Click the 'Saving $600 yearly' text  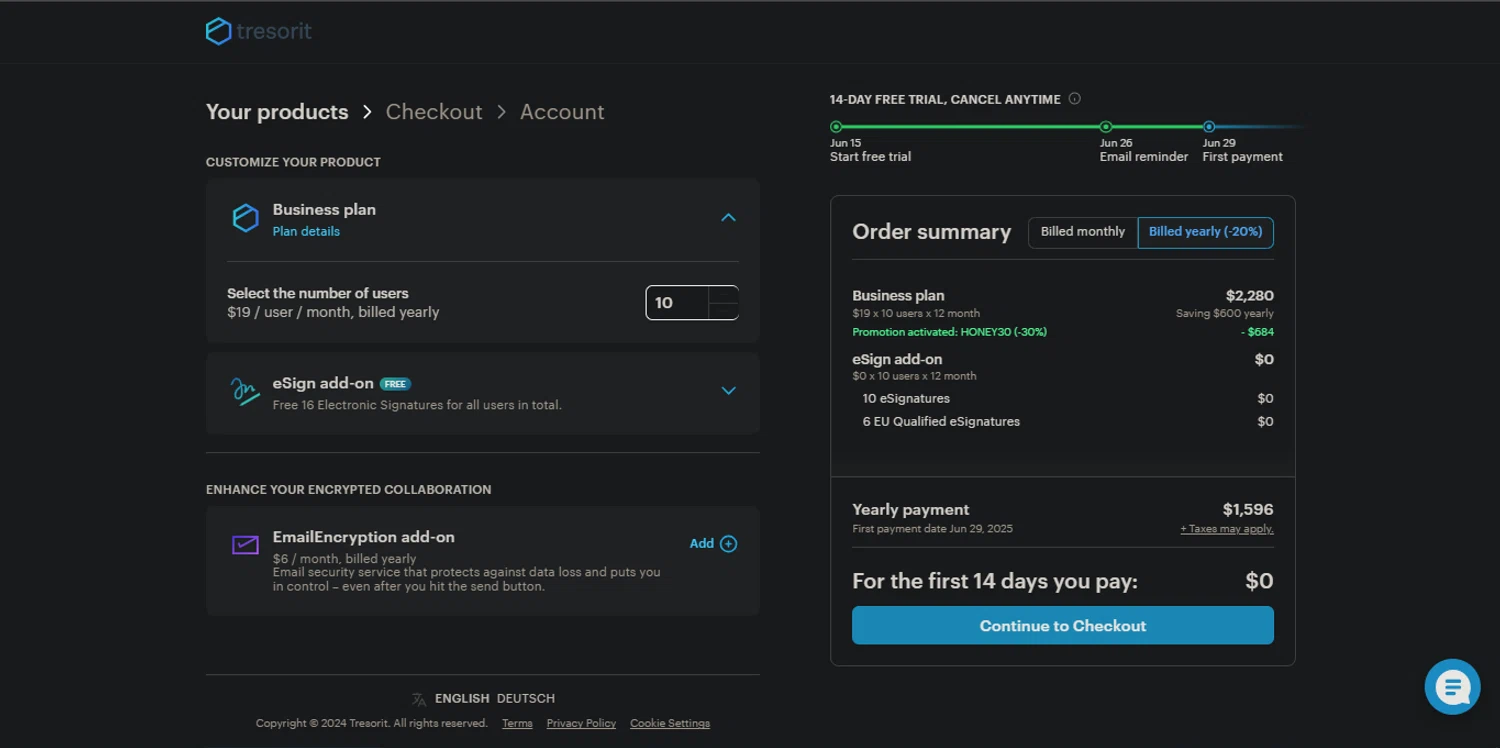(1225, 314)
